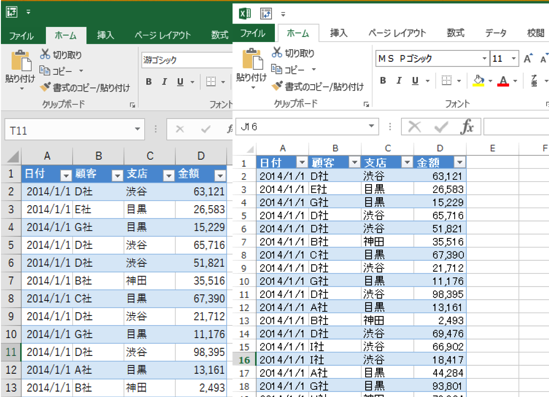The height and width of the screenshot is (397, 549).
Task: Open Name Box dropdown showing J16
Action: (x=371, y=126)
